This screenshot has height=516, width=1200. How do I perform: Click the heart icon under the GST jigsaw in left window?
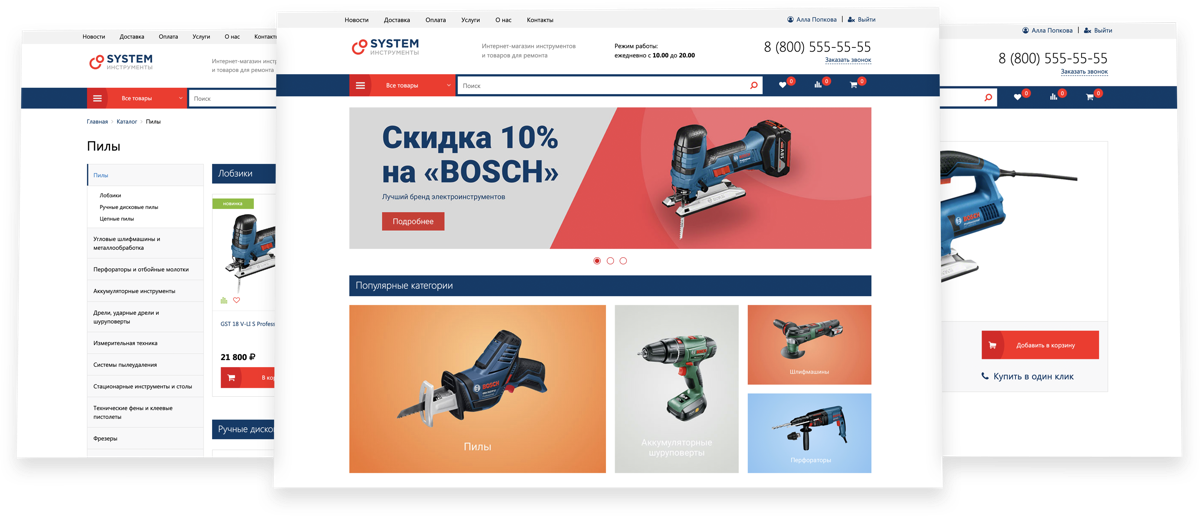(x=237, y=300)
